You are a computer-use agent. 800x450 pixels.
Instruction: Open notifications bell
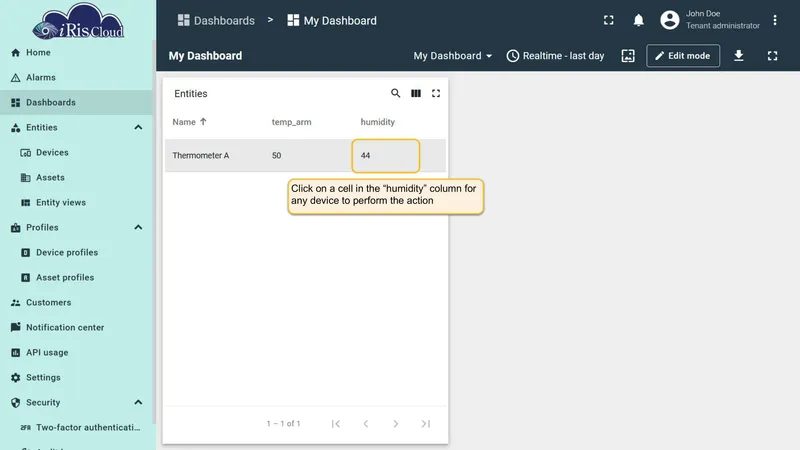point(638,20)
